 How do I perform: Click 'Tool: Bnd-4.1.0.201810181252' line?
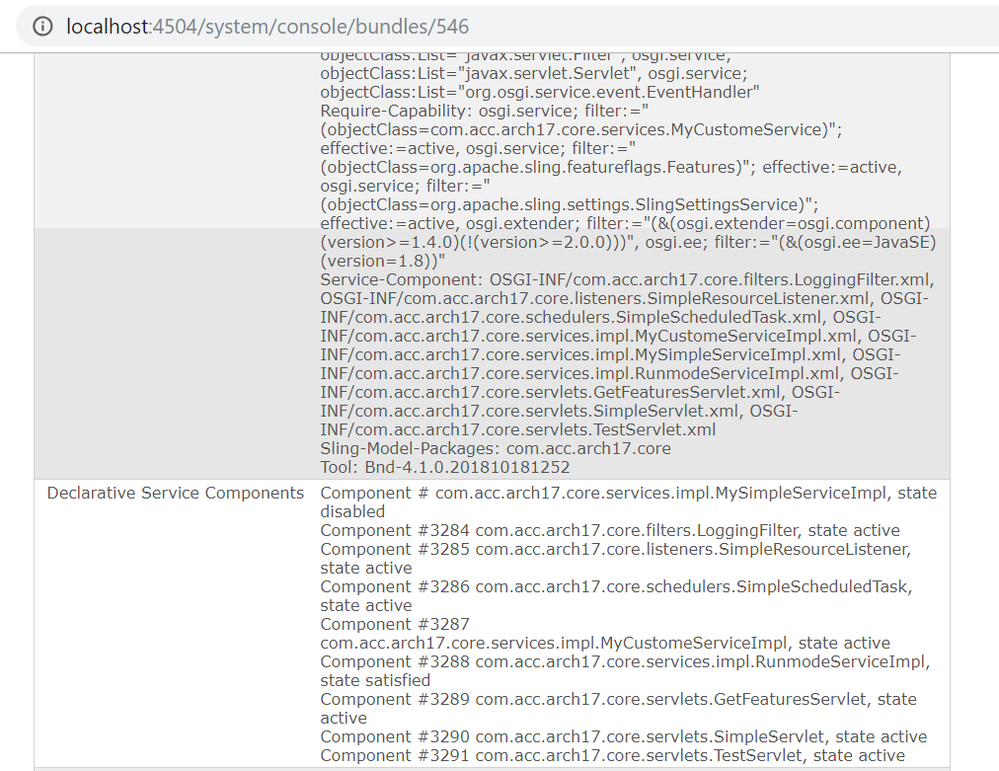click(445, 467)
